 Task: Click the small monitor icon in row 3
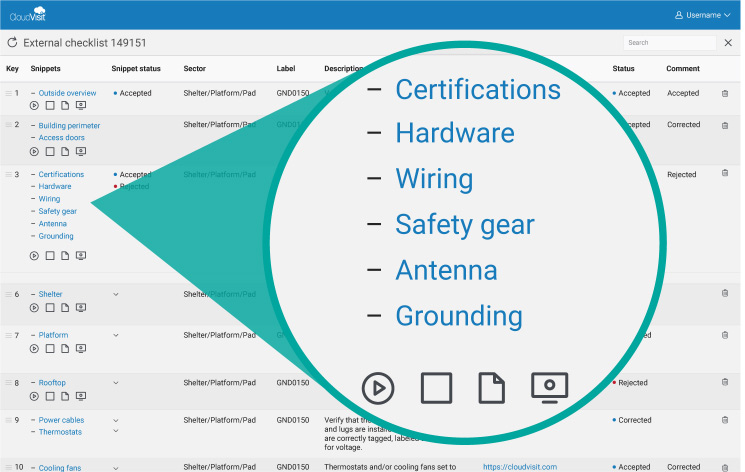81,256
